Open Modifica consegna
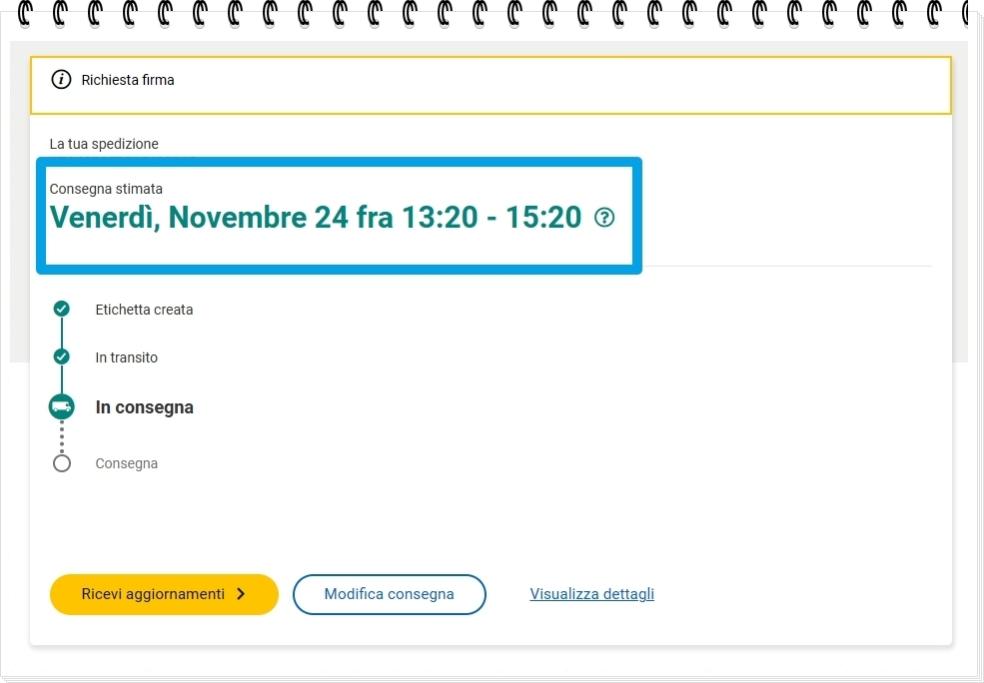 [389, 594]
